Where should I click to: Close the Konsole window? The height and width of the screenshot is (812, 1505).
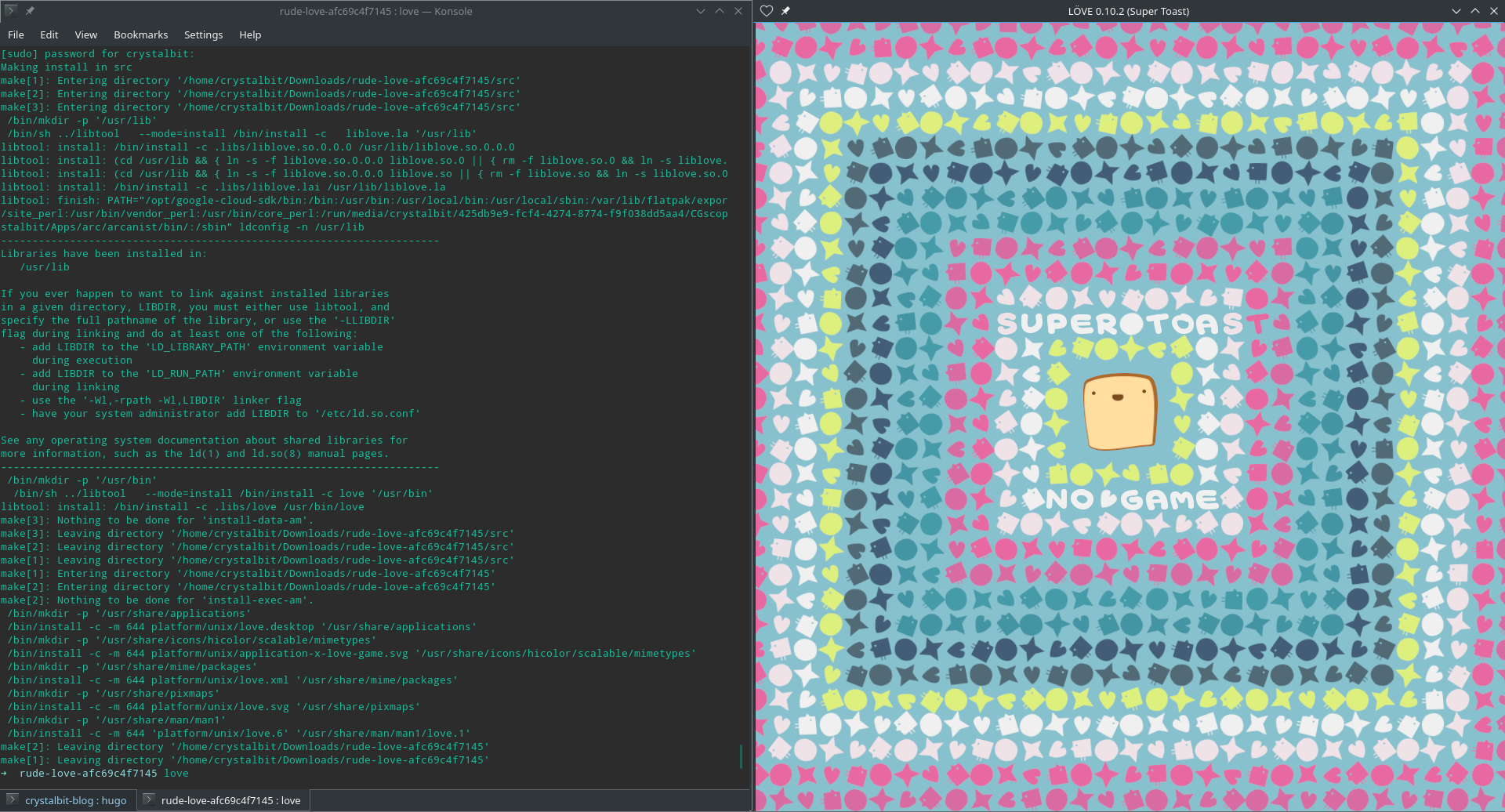click(738, 11)
